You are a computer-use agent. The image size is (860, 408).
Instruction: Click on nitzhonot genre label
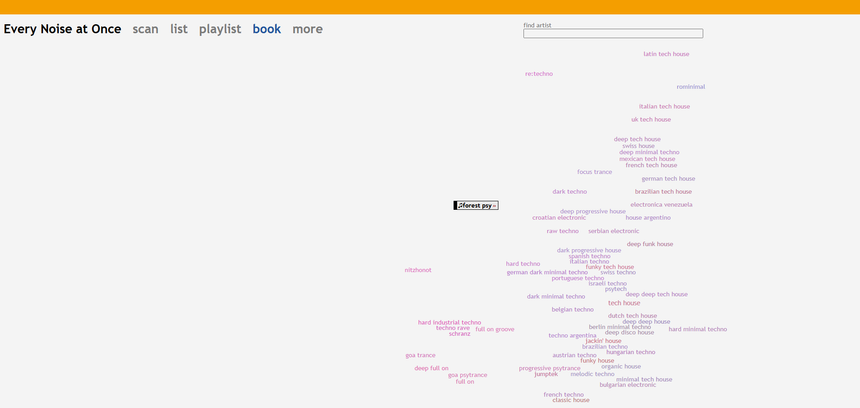click(418, 270)
